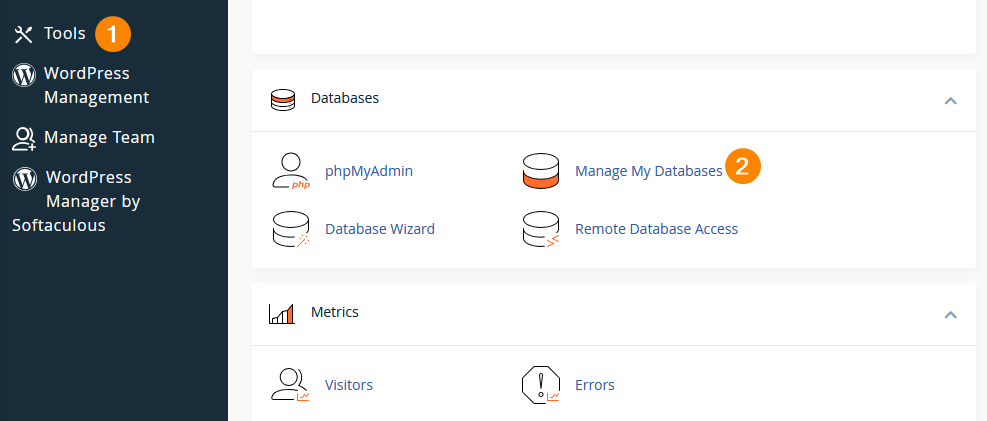Open WordPress Management sidebar item
The height and width of the screenshot is (421, 987).
tap(96, 86)
